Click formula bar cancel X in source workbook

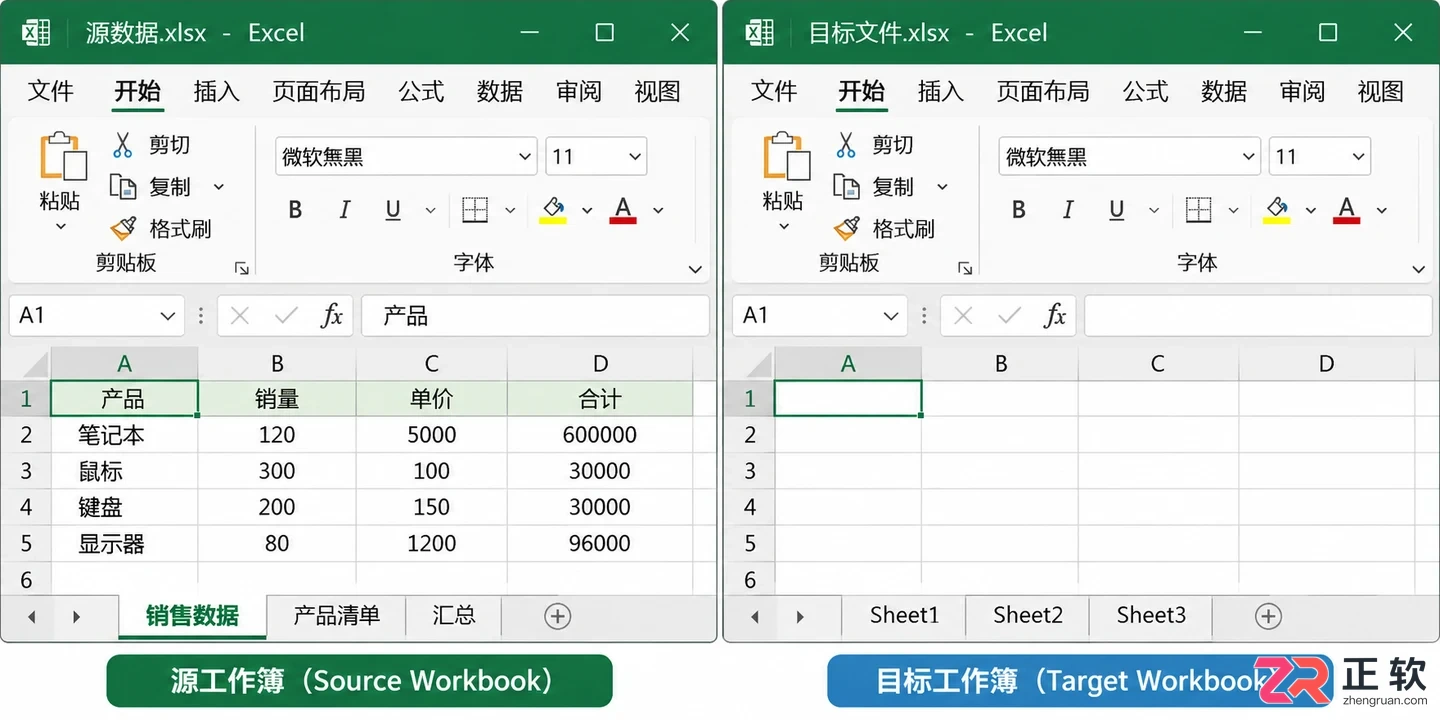[239, 316]
